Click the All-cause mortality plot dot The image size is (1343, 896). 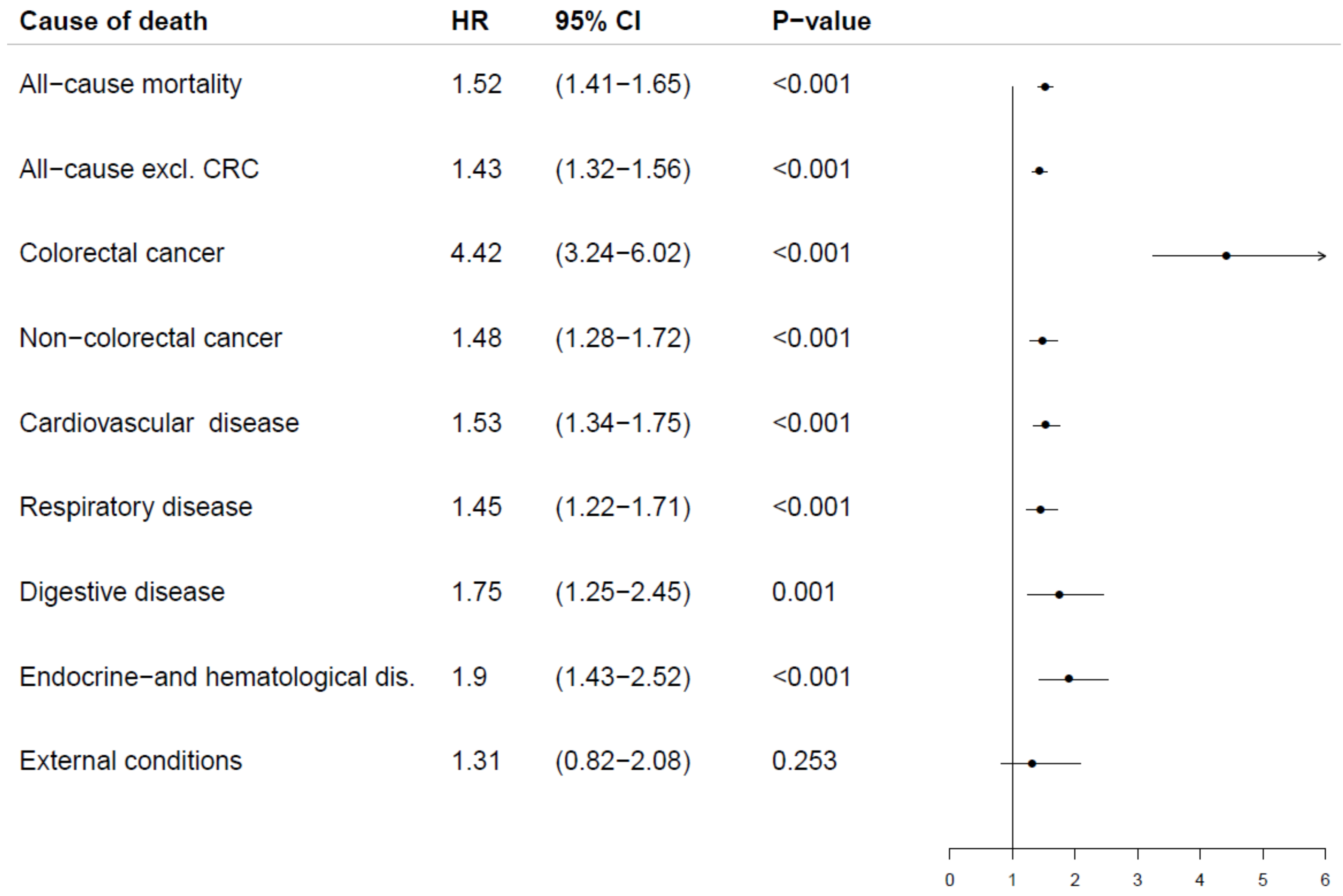[1045, 87]
